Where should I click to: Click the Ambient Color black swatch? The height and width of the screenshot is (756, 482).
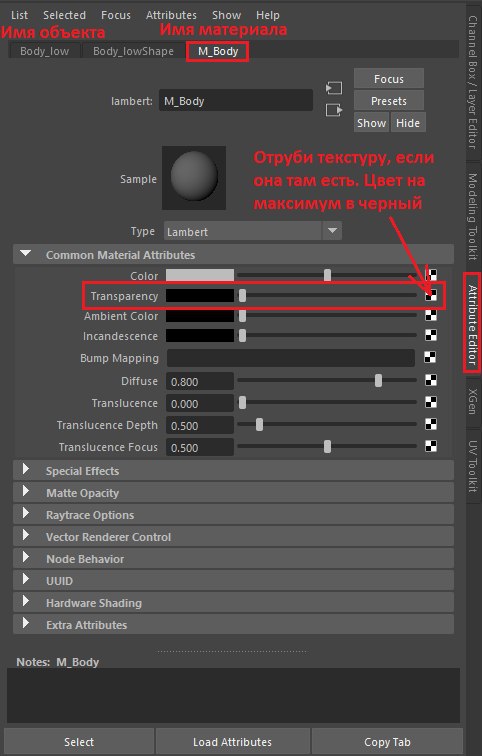pyautogui.click(x=200, y=316)
